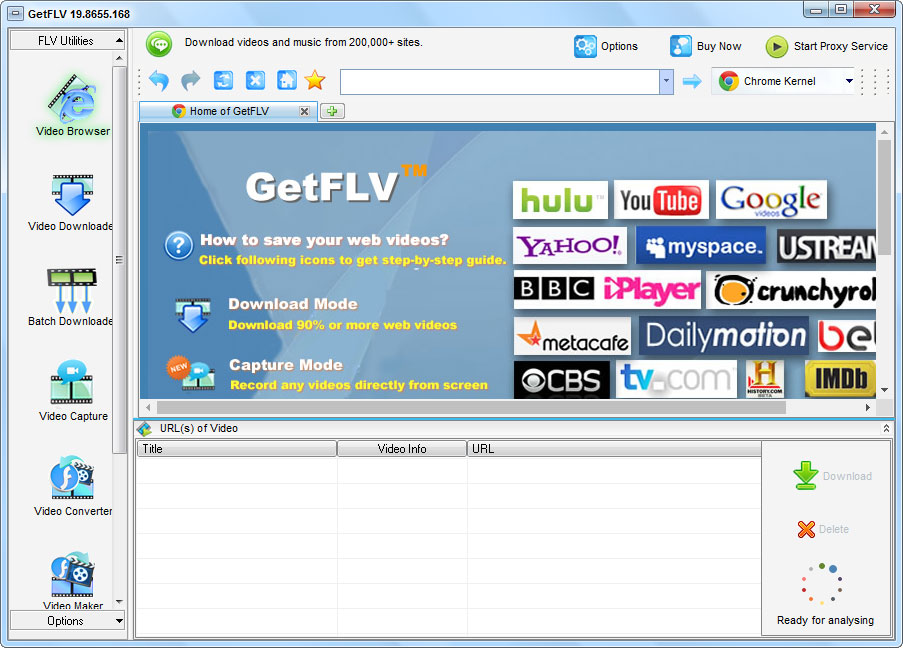Image resolution: width=903 pixels, height=648 pixels.
Task: Open the Video Browser utility
Action: pos(72,106)
